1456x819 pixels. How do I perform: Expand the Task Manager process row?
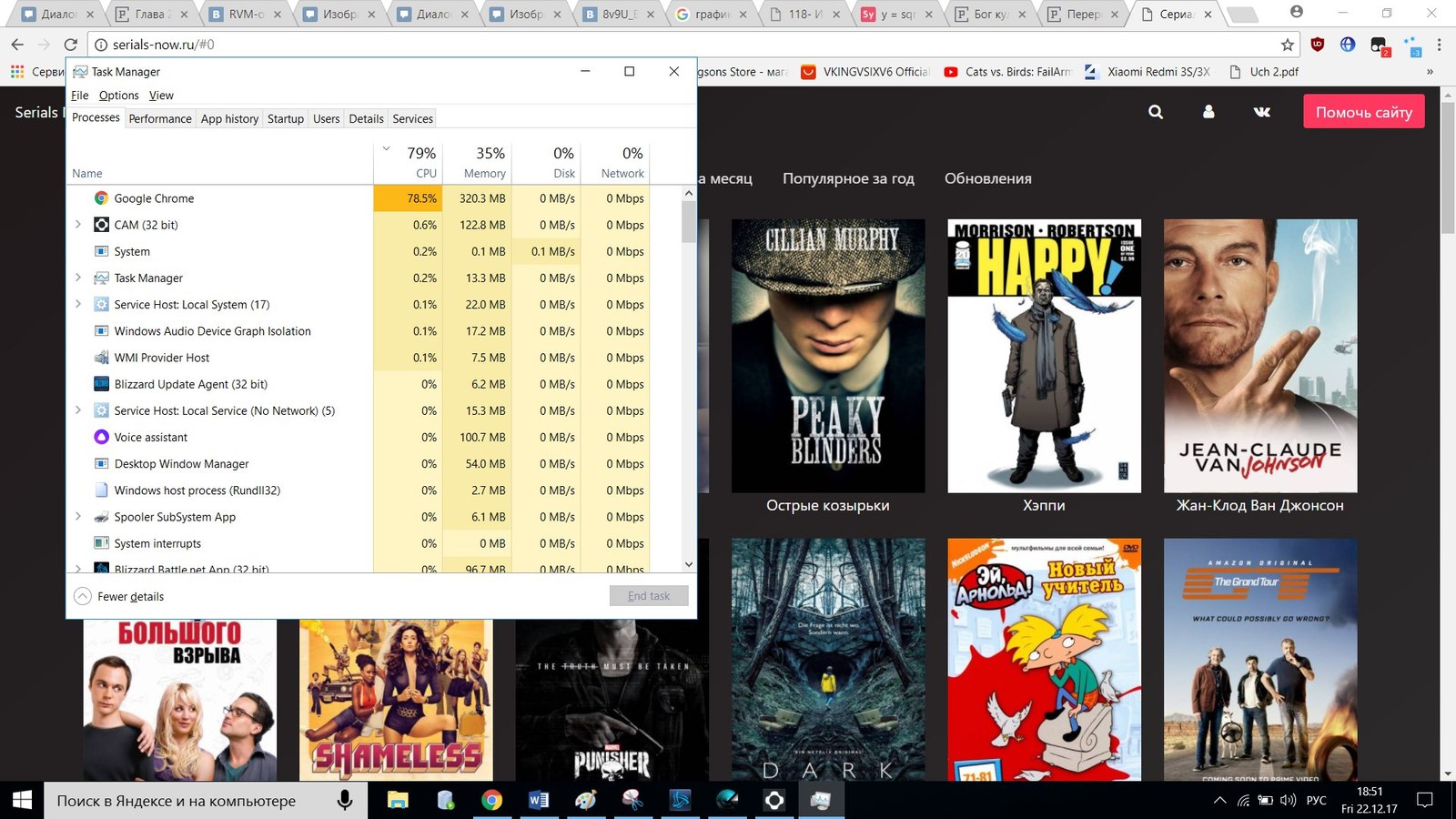pos(77,278)
